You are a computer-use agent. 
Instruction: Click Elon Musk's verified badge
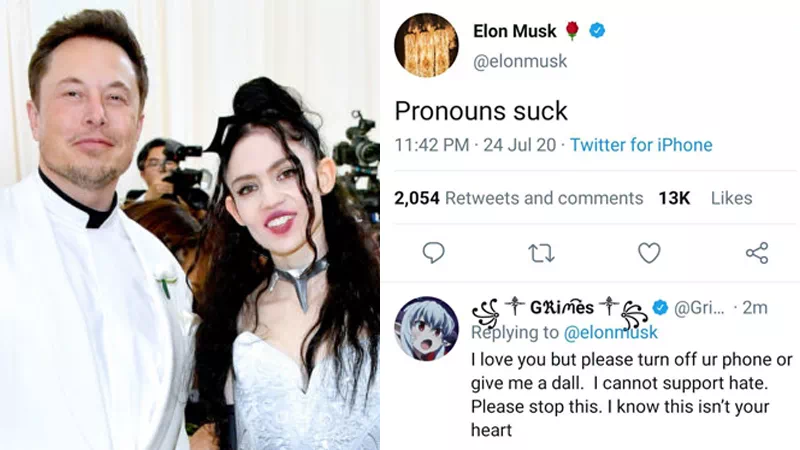597,31
